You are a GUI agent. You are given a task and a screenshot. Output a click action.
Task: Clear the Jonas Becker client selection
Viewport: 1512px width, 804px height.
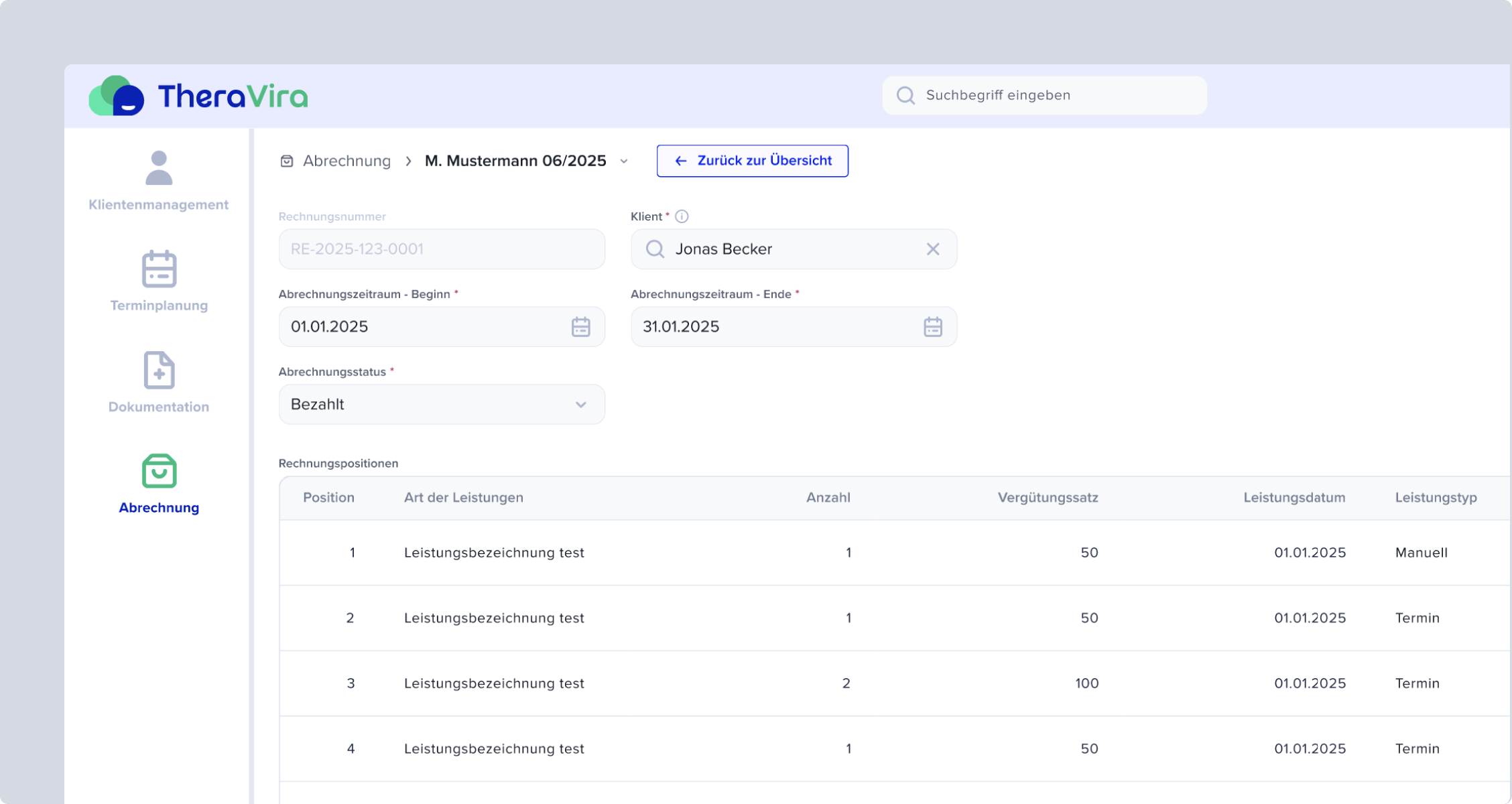[932, 249]
